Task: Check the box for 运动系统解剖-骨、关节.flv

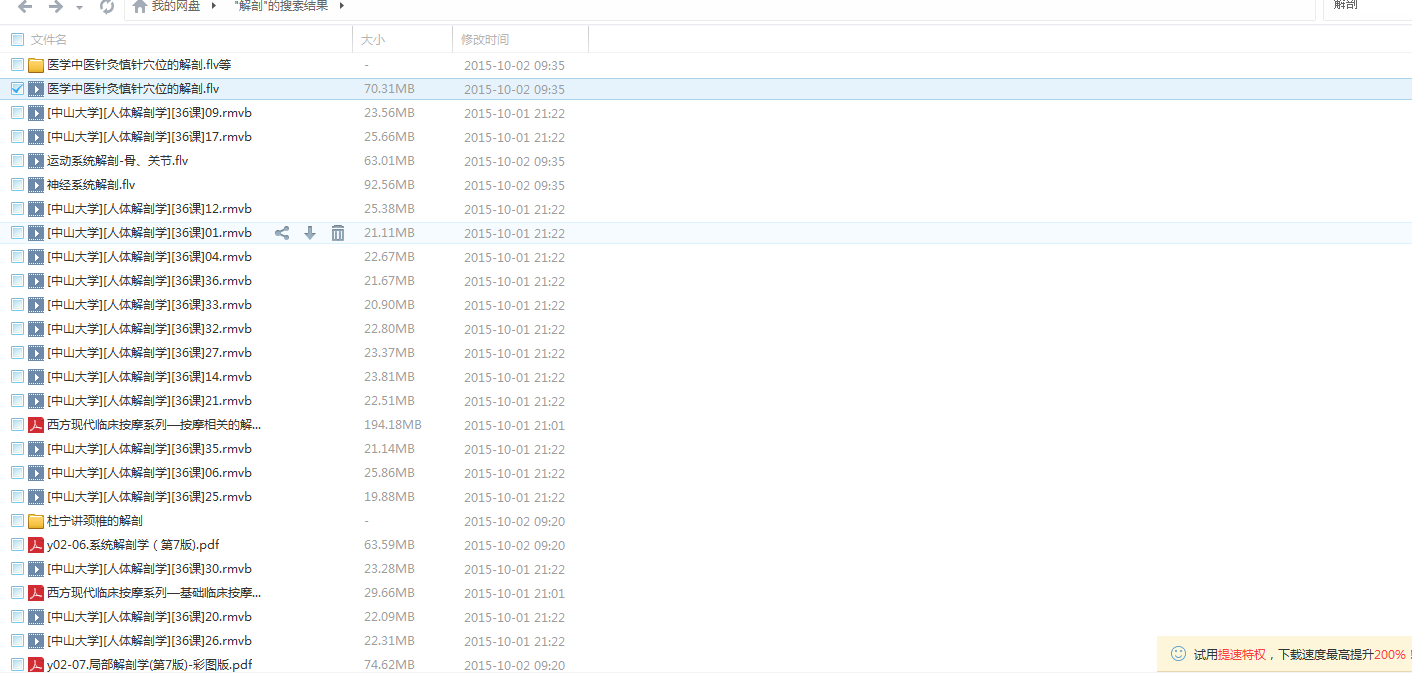Action: point(17,161)
